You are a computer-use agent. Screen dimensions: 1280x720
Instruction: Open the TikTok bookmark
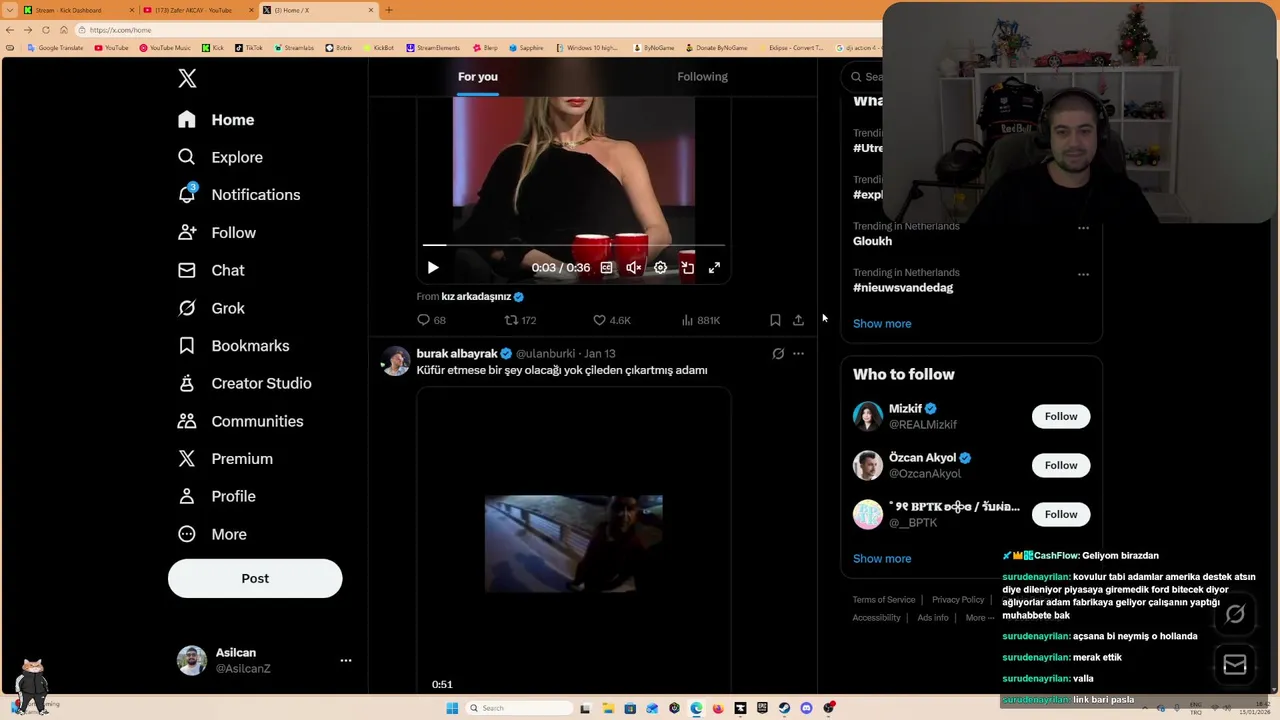pyautogui.click(x=249, y=48)
